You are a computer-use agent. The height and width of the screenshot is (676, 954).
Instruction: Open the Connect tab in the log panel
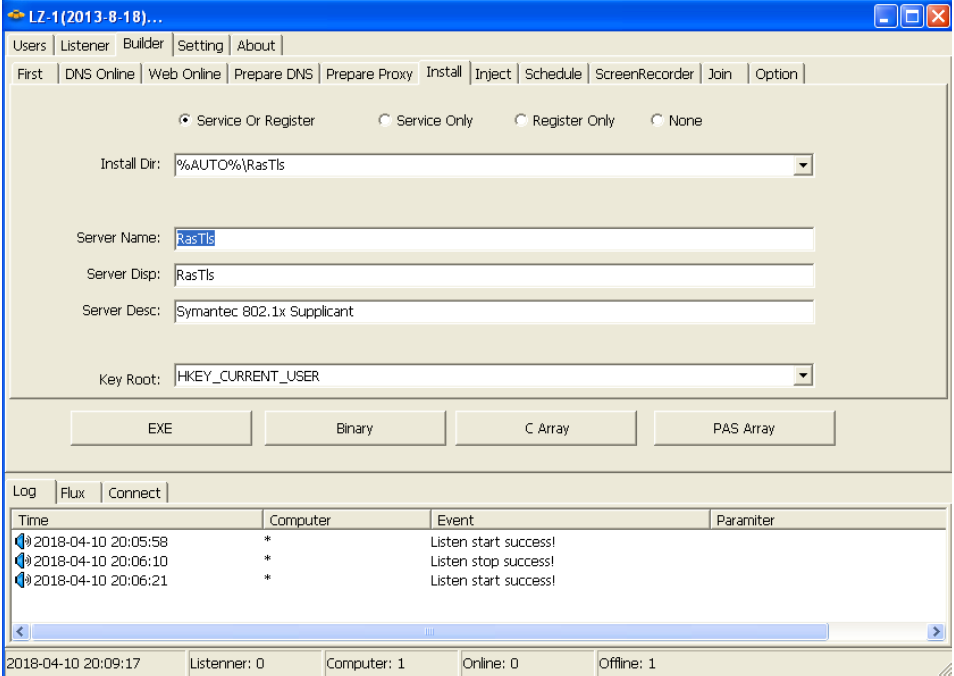click(x=134, y=493)
